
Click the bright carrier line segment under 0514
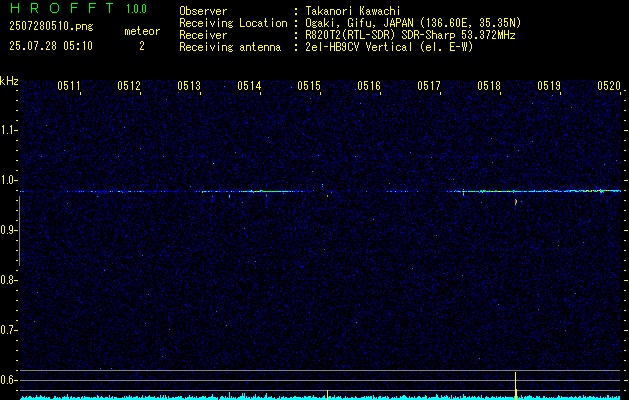[265, 191]
